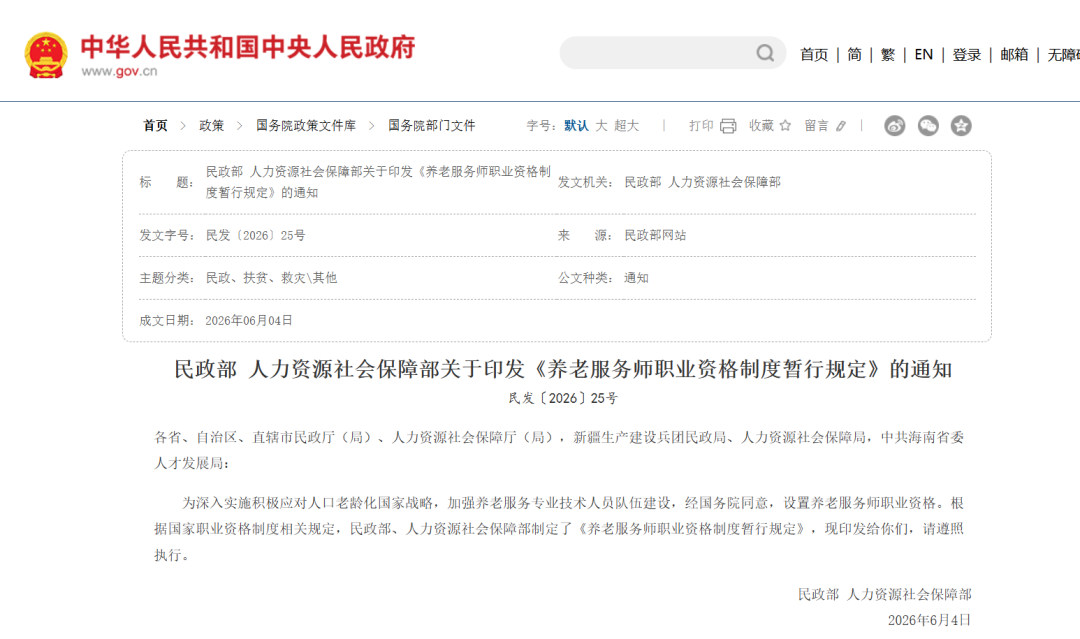The image size is (1080, 639).
Task: Switch to traditional Chinese 繁
Action: tap(888, 54)
